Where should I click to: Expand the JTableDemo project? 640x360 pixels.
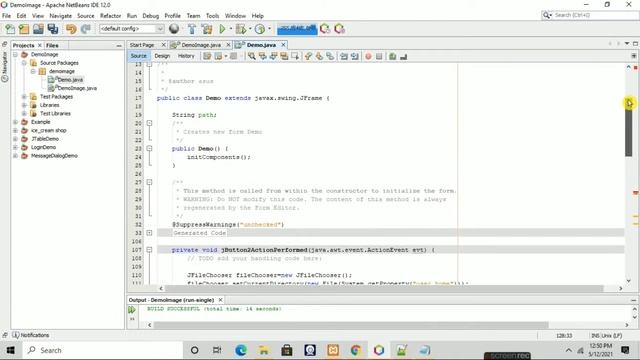pos(16,139)
